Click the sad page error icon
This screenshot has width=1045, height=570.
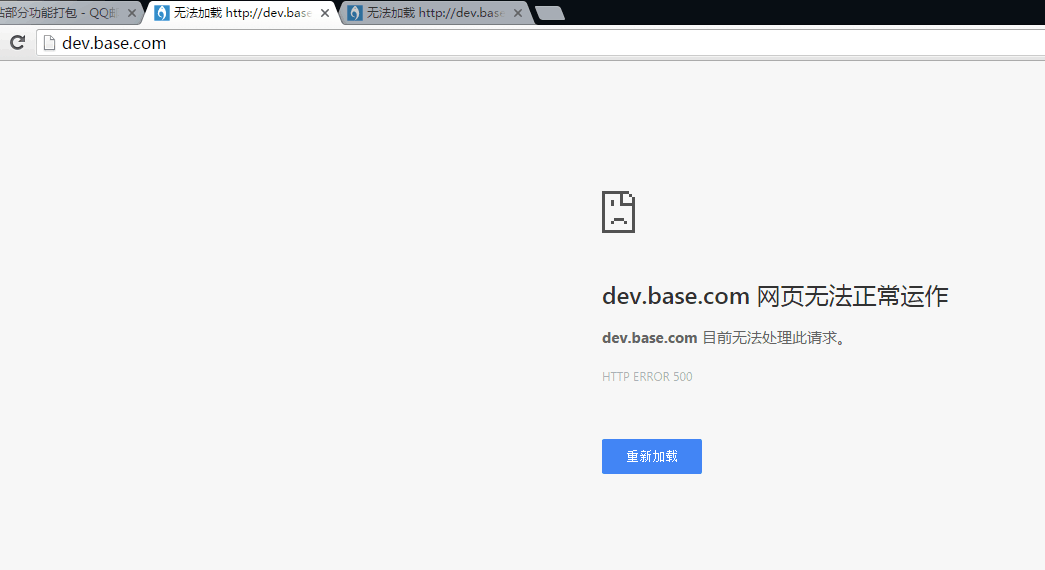(618, 212)
